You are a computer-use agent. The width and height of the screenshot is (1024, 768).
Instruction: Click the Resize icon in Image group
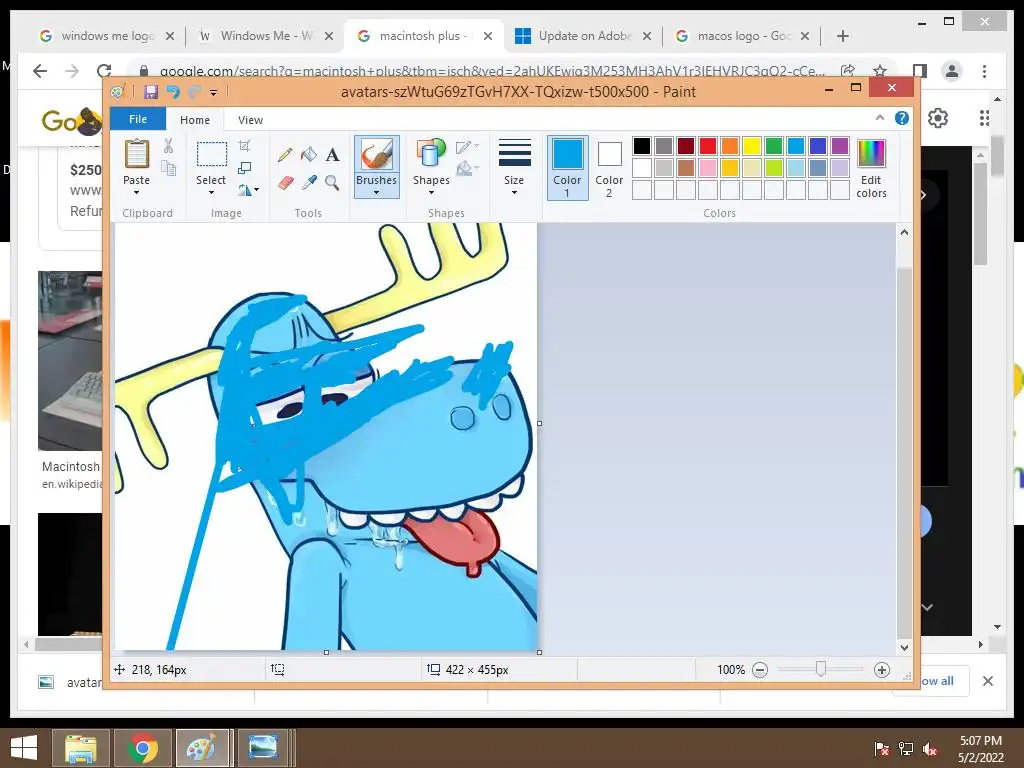245,168
